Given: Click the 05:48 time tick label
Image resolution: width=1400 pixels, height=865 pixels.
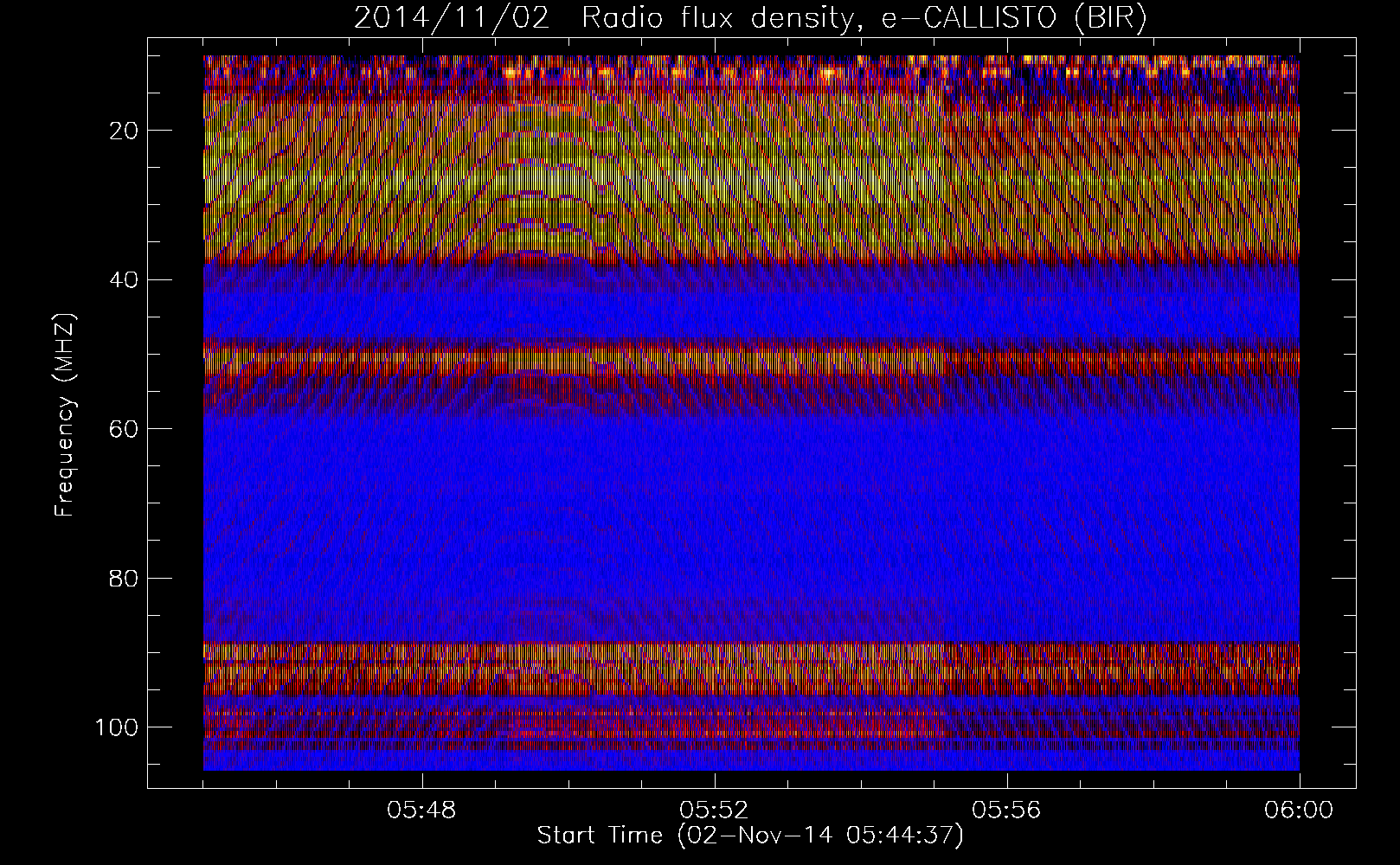Looking at the screenshot, I should tap(421, 811).
